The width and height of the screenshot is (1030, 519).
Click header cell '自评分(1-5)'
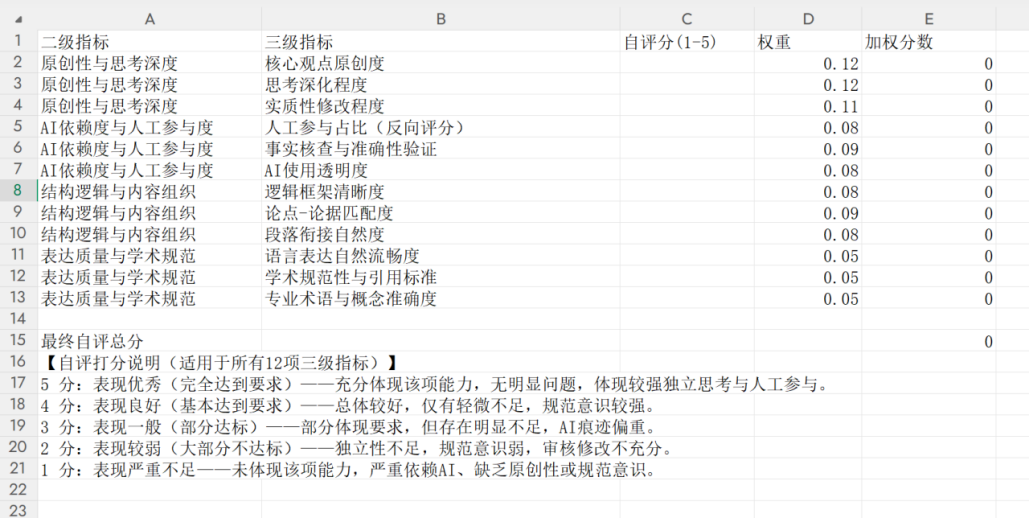point(687,42)
